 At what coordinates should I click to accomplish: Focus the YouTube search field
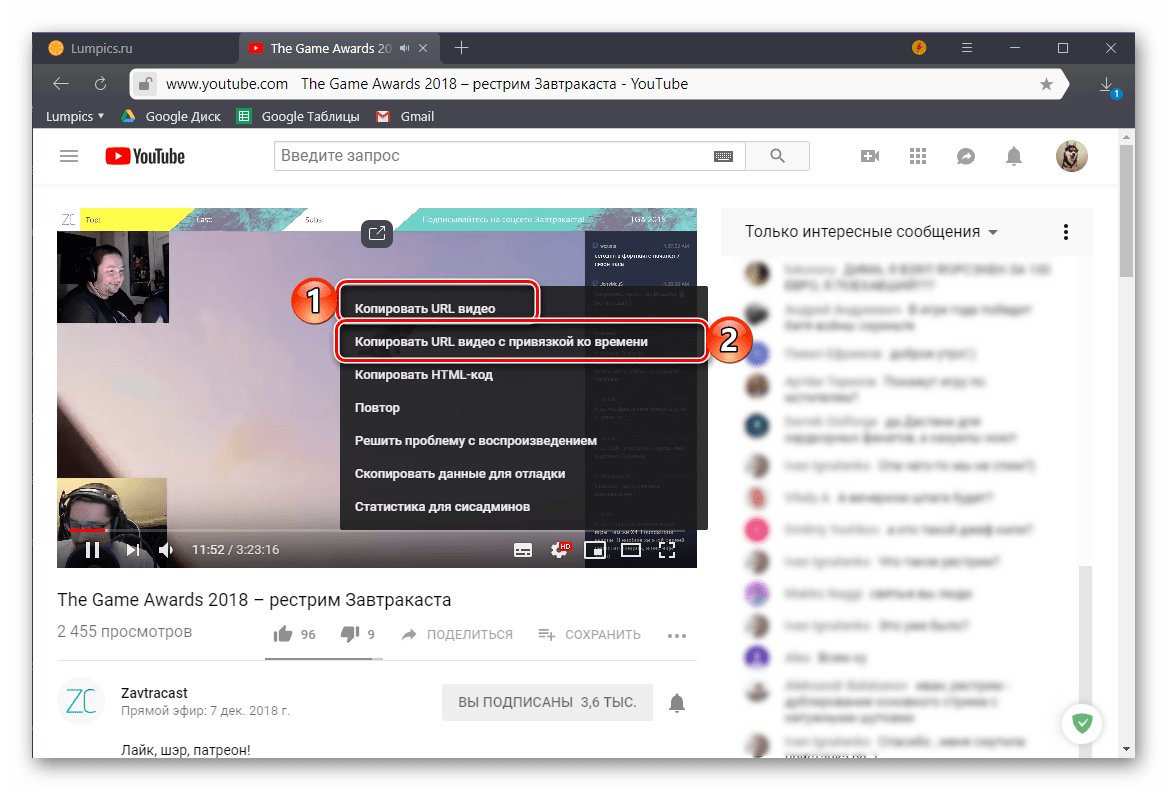pos(491,156)
